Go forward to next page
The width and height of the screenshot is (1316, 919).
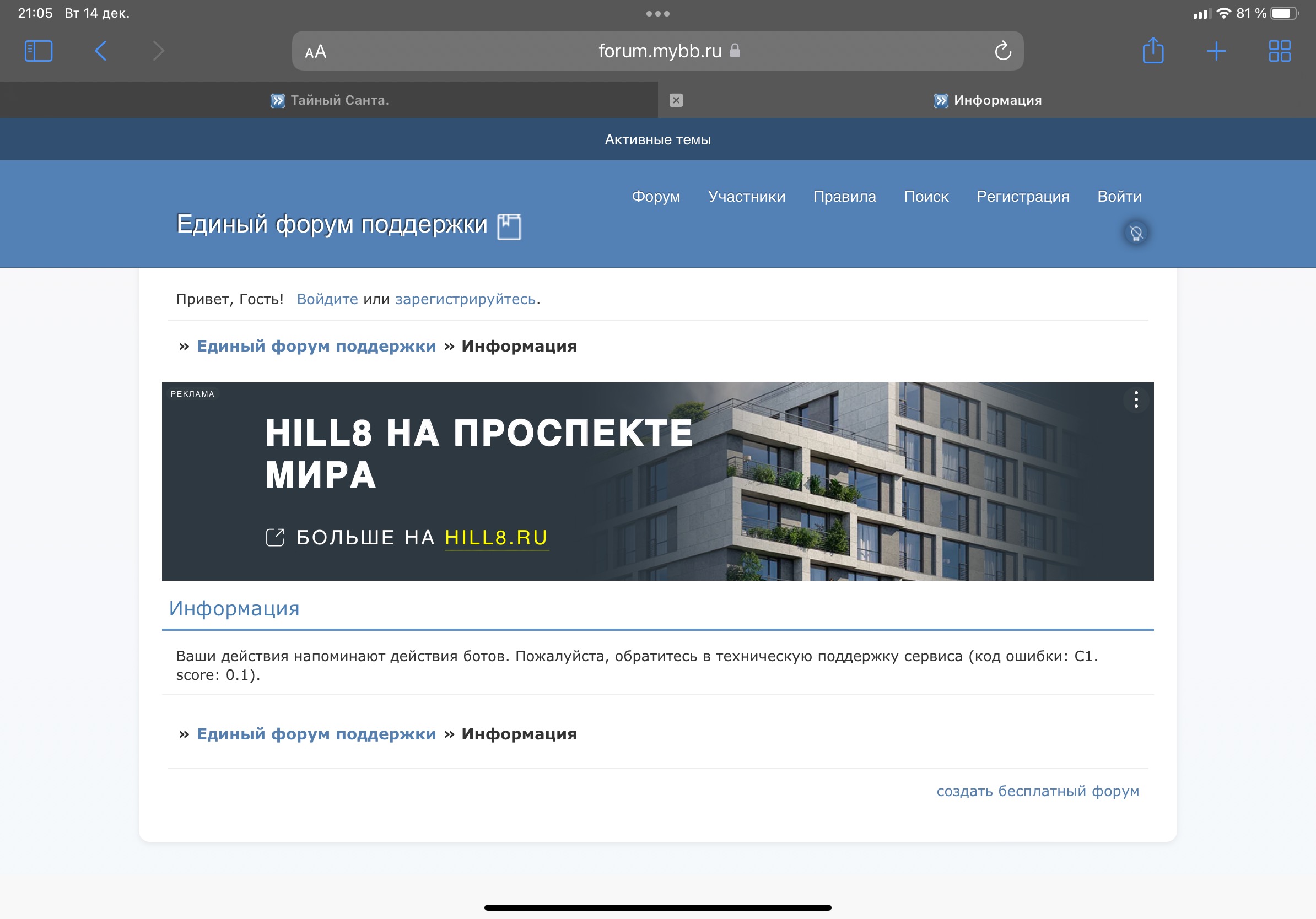[x=159, y=51]
